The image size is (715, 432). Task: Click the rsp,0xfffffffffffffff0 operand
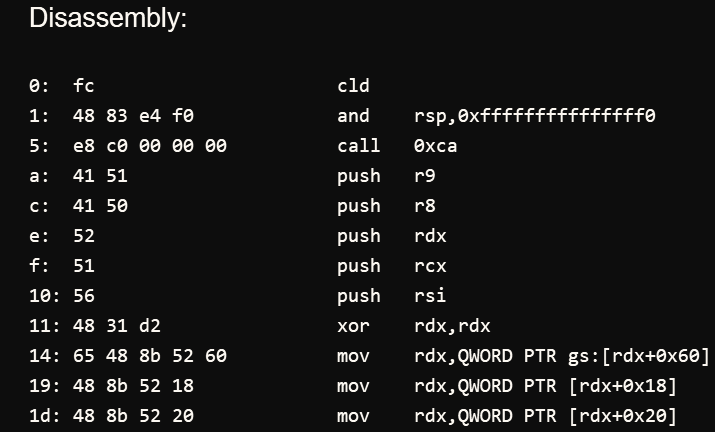coord(534,116)
